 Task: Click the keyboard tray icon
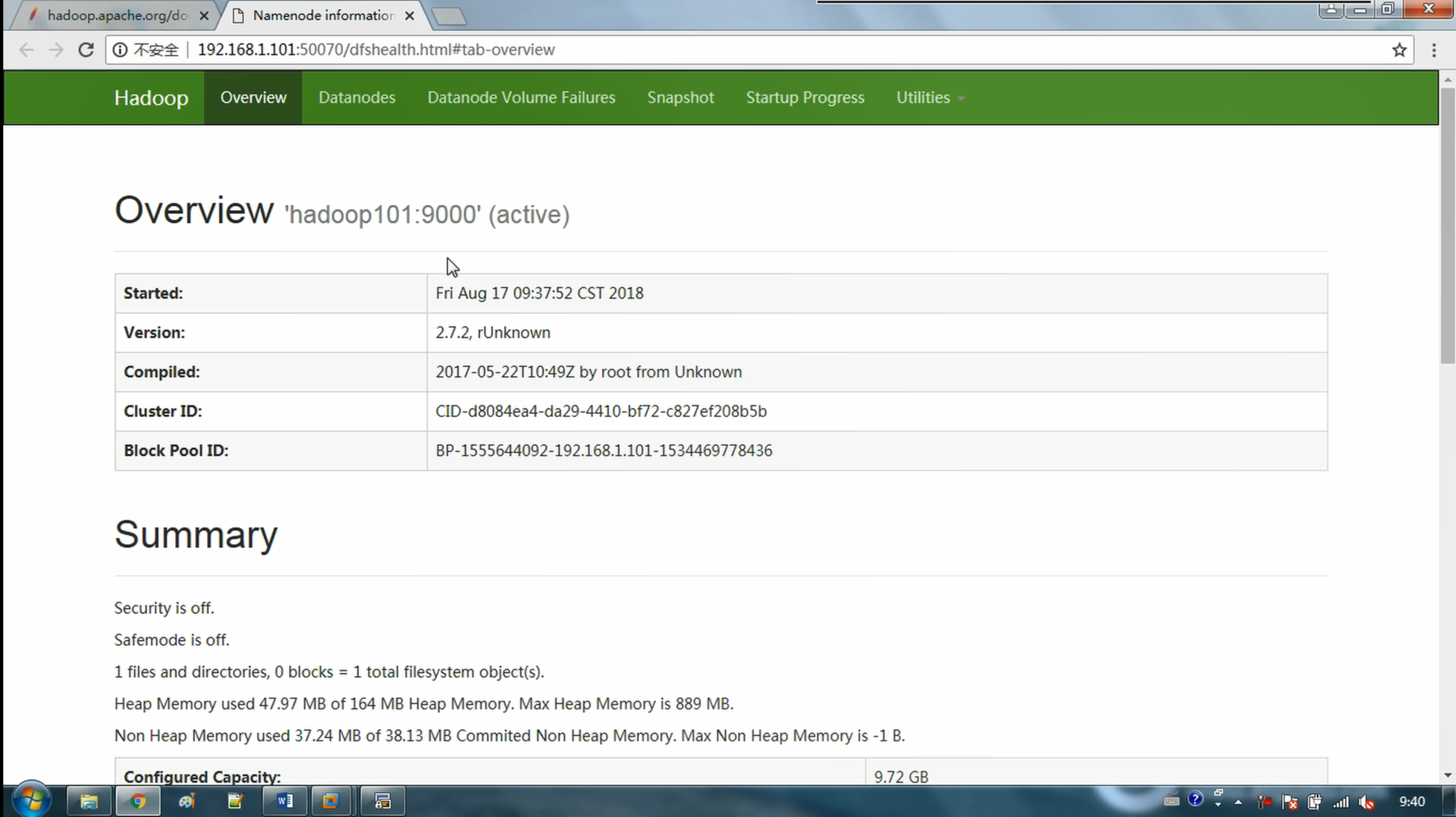[1172, 801]
